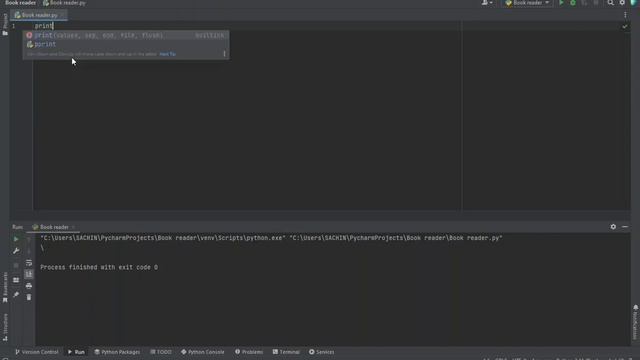Click the down stack trace arrow in Run panel
640x360 pixels.
click(29, 251)
